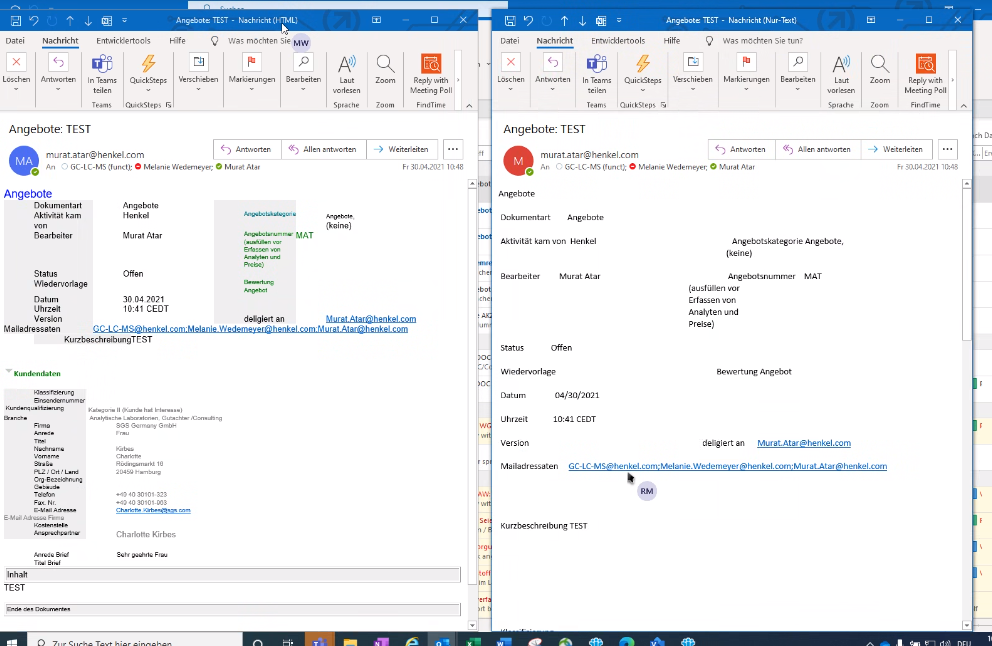The height and width of the screenshot is (646, 992).
Task: Open Verschieben dropdown arrow in right window
Action: [693, 89]
